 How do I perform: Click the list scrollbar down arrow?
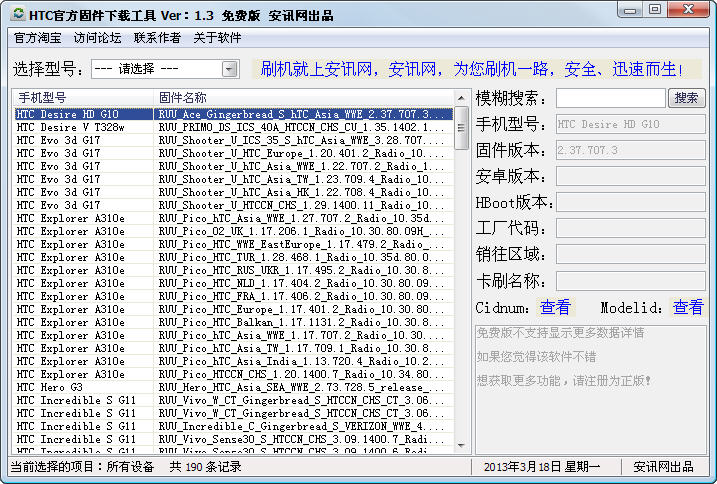[461, 445]
